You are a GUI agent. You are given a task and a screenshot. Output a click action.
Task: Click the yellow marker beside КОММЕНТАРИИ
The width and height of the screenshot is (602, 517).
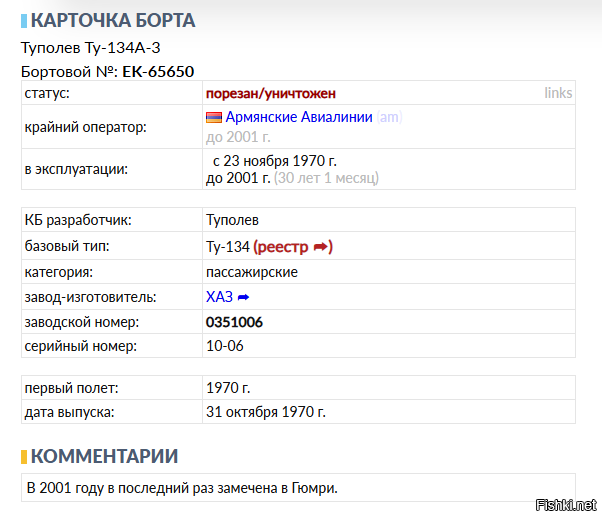(x=24, y=457)
